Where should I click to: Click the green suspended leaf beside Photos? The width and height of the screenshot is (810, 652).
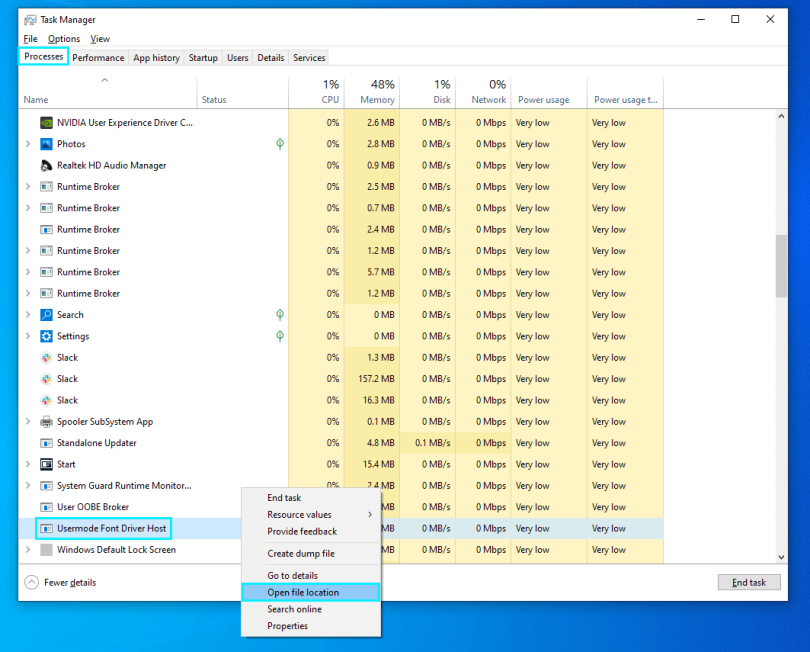279,143
